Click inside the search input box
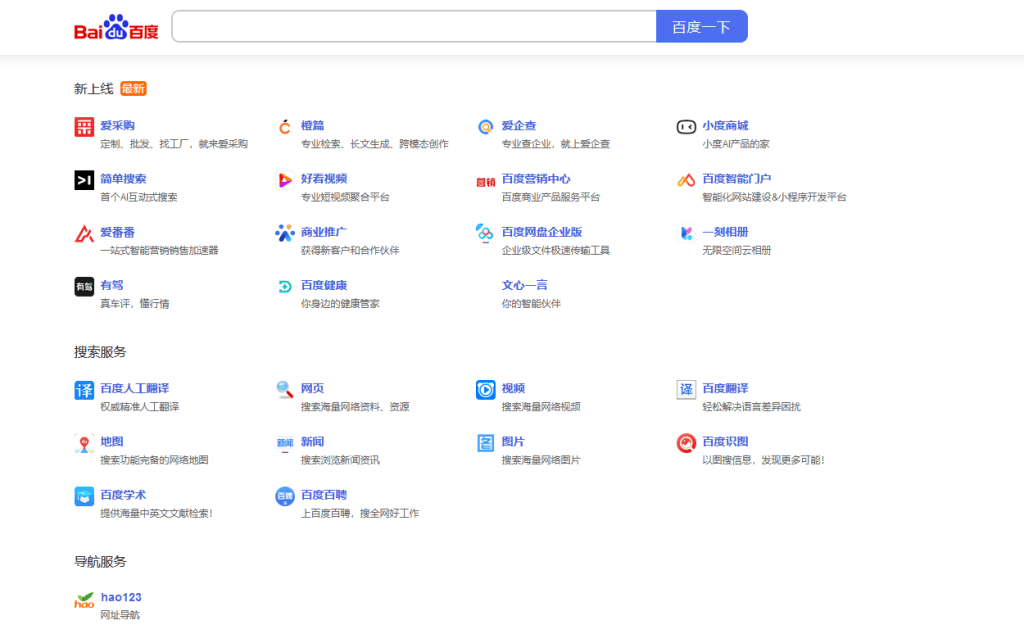The height and width of the screenshot is (643, 1024). click(x=411, y=26)
